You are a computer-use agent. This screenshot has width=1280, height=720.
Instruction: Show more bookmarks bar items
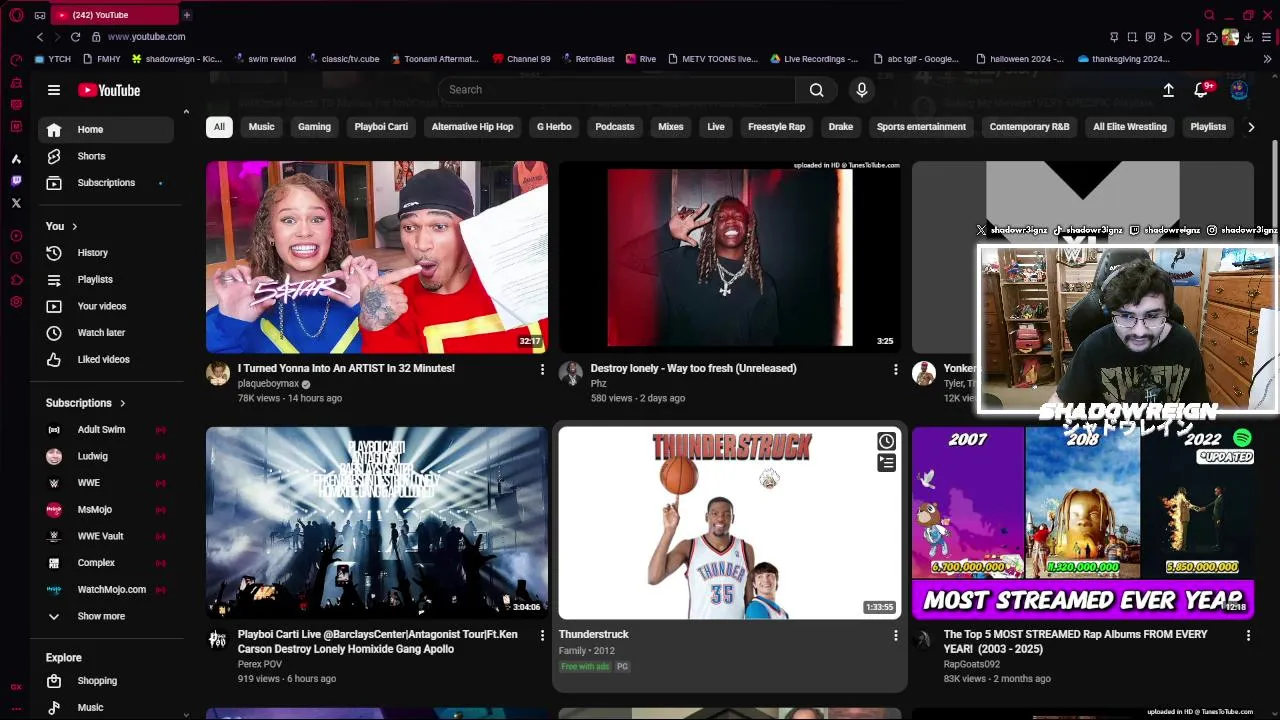[x=1267, y=59]
